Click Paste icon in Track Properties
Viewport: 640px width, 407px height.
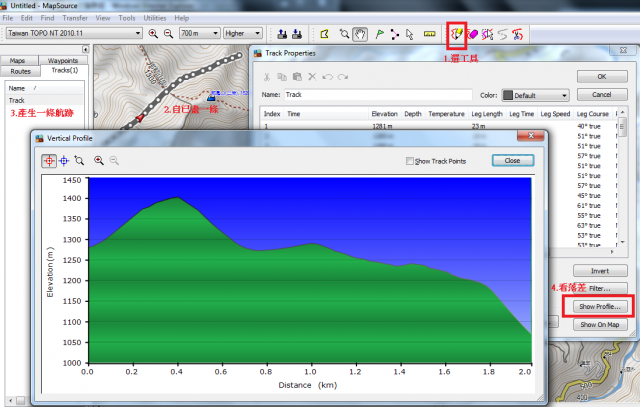pyautogui.click(x=297, y=77)
